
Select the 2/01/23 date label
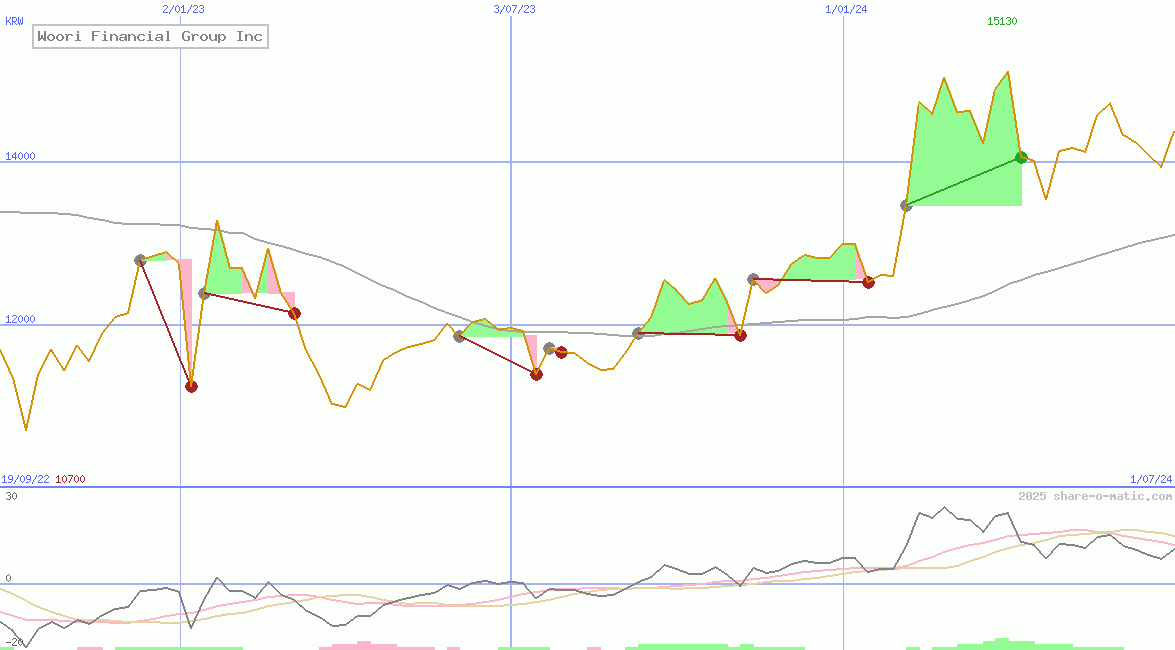[x=183, y=9]
